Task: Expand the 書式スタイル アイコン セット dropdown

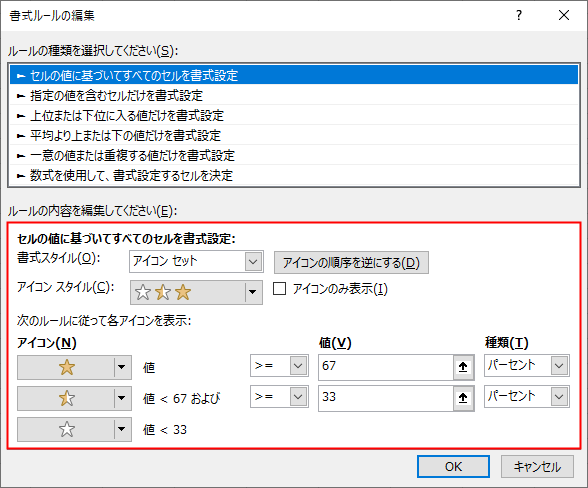Action: 196,261
